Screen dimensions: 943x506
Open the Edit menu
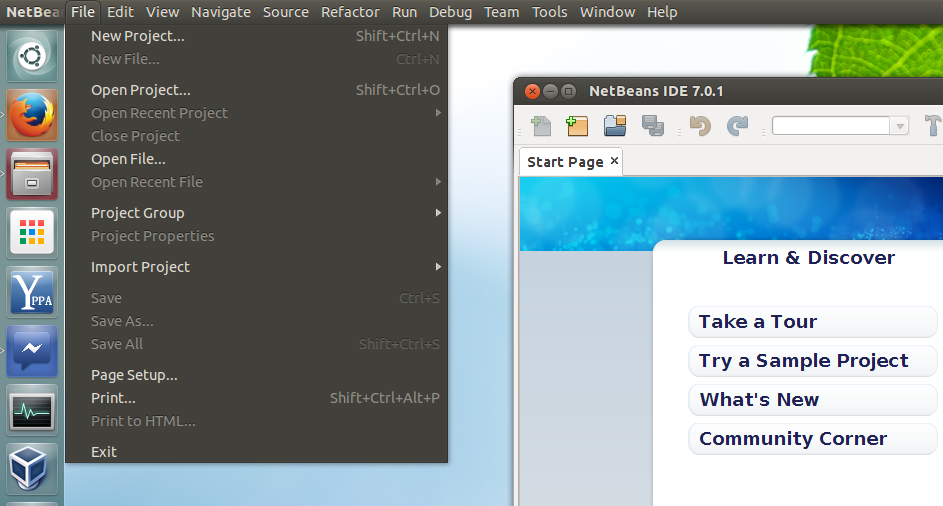click(x=120, y=12)
